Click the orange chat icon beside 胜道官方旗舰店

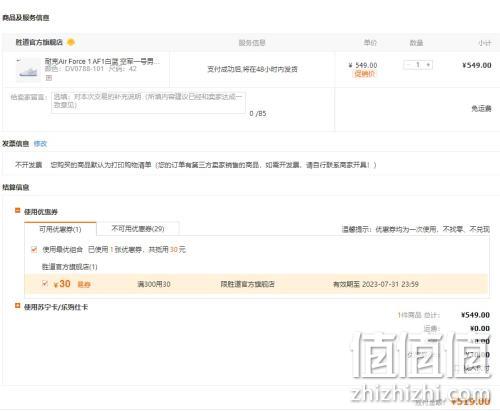(x=71, y=42)
